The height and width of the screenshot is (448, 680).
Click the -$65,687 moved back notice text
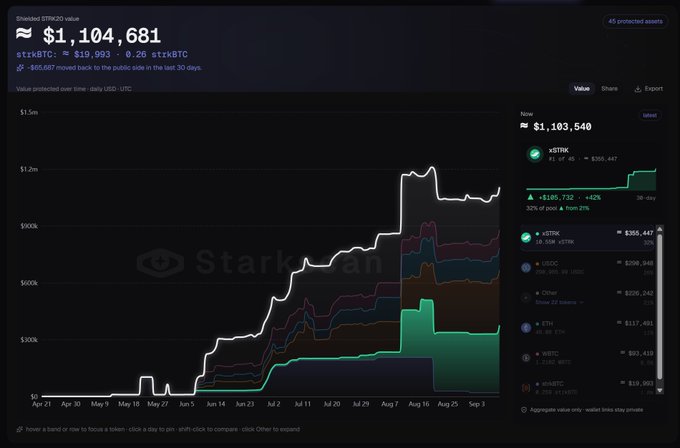click(x=114, y=68)
